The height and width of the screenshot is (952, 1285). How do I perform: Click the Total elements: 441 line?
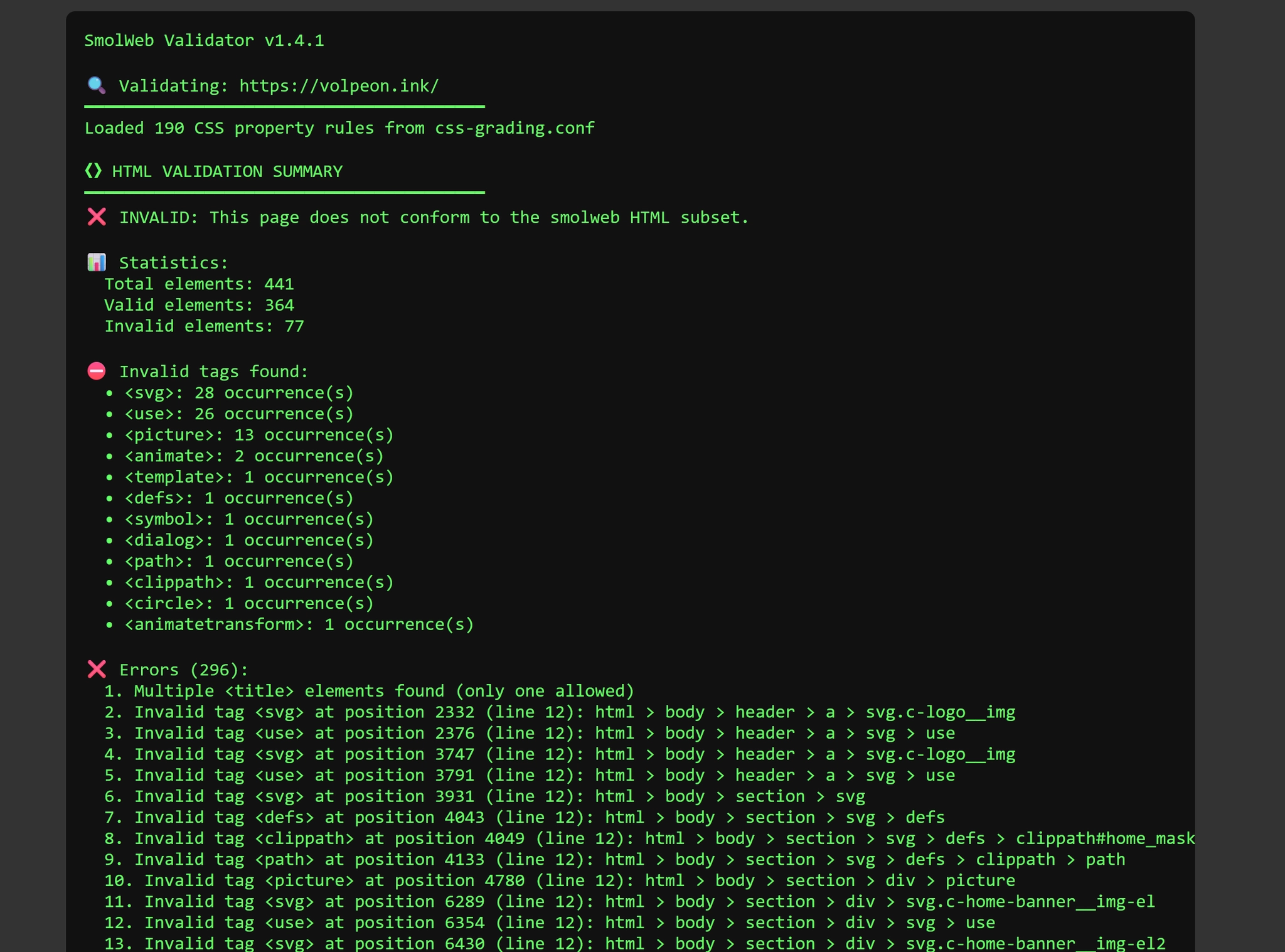pos(199,284)
